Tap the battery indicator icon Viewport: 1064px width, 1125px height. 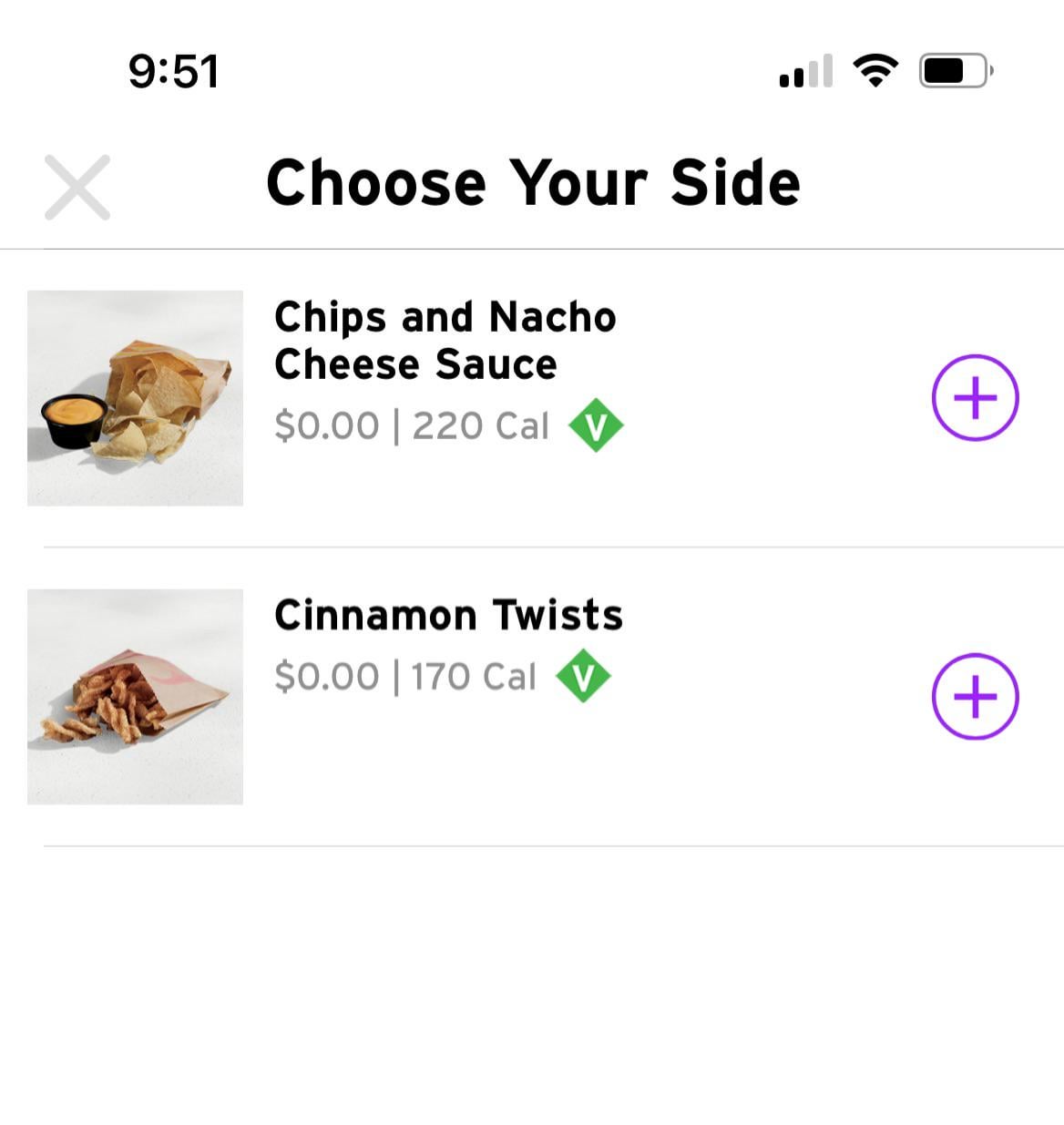click(955, 70)
